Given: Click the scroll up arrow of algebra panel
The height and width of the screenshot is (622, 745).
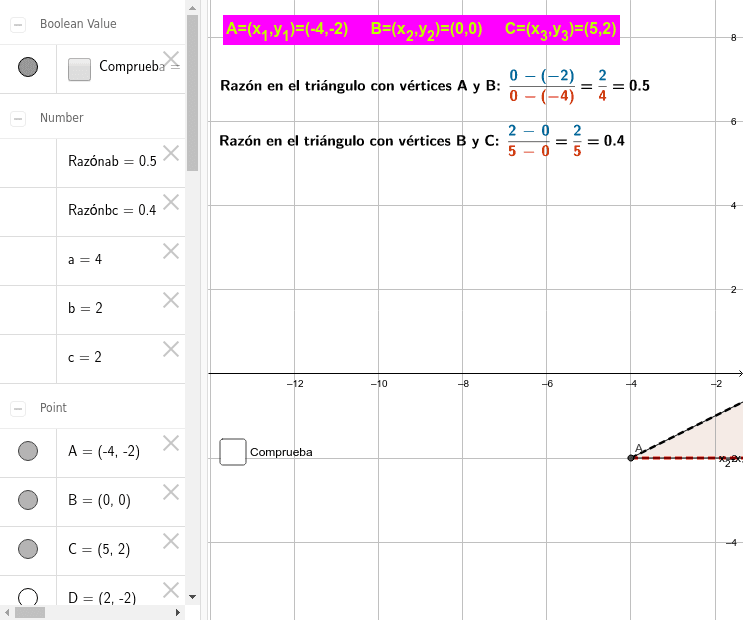Looking at the screenshot, I should click(192, 8).
